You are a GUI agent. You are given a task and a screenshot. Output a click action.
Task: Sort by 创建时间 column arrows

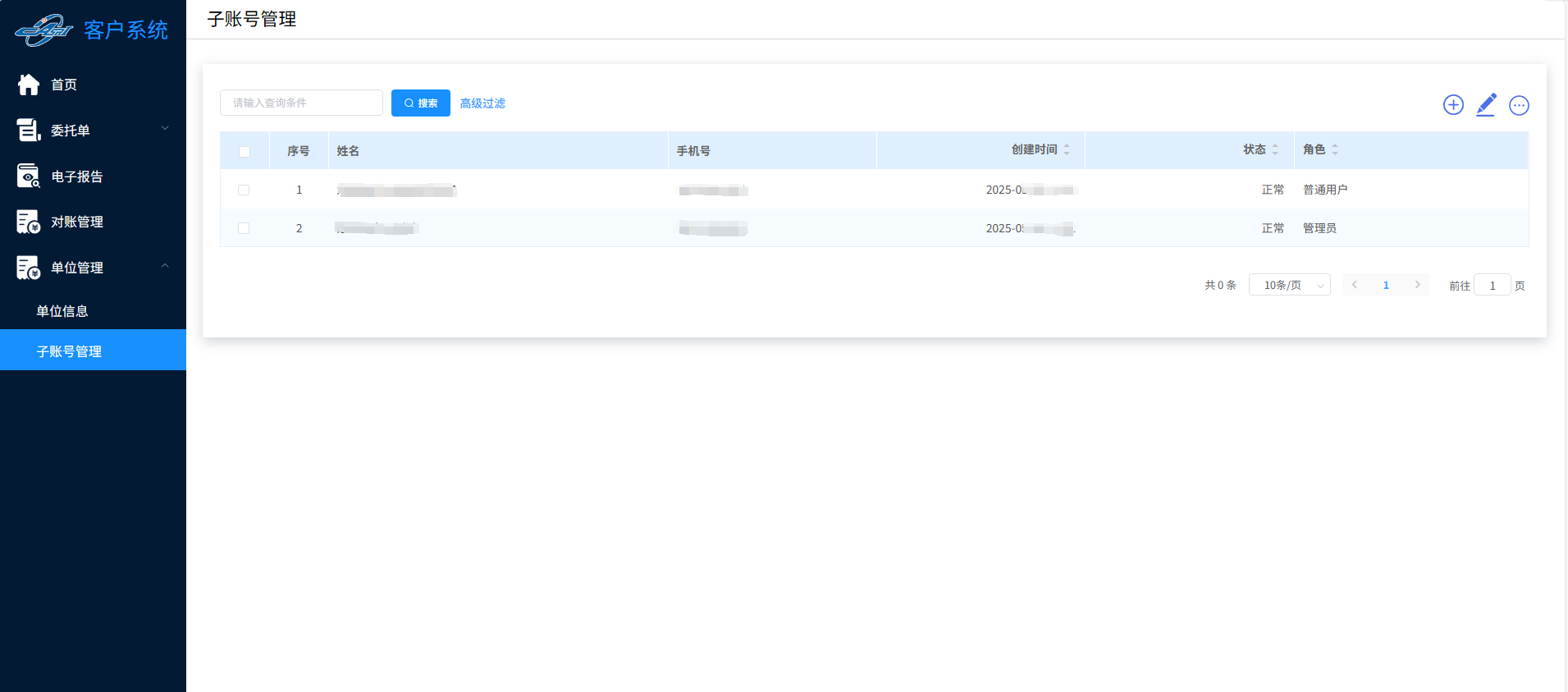[x=1067, y=149]
